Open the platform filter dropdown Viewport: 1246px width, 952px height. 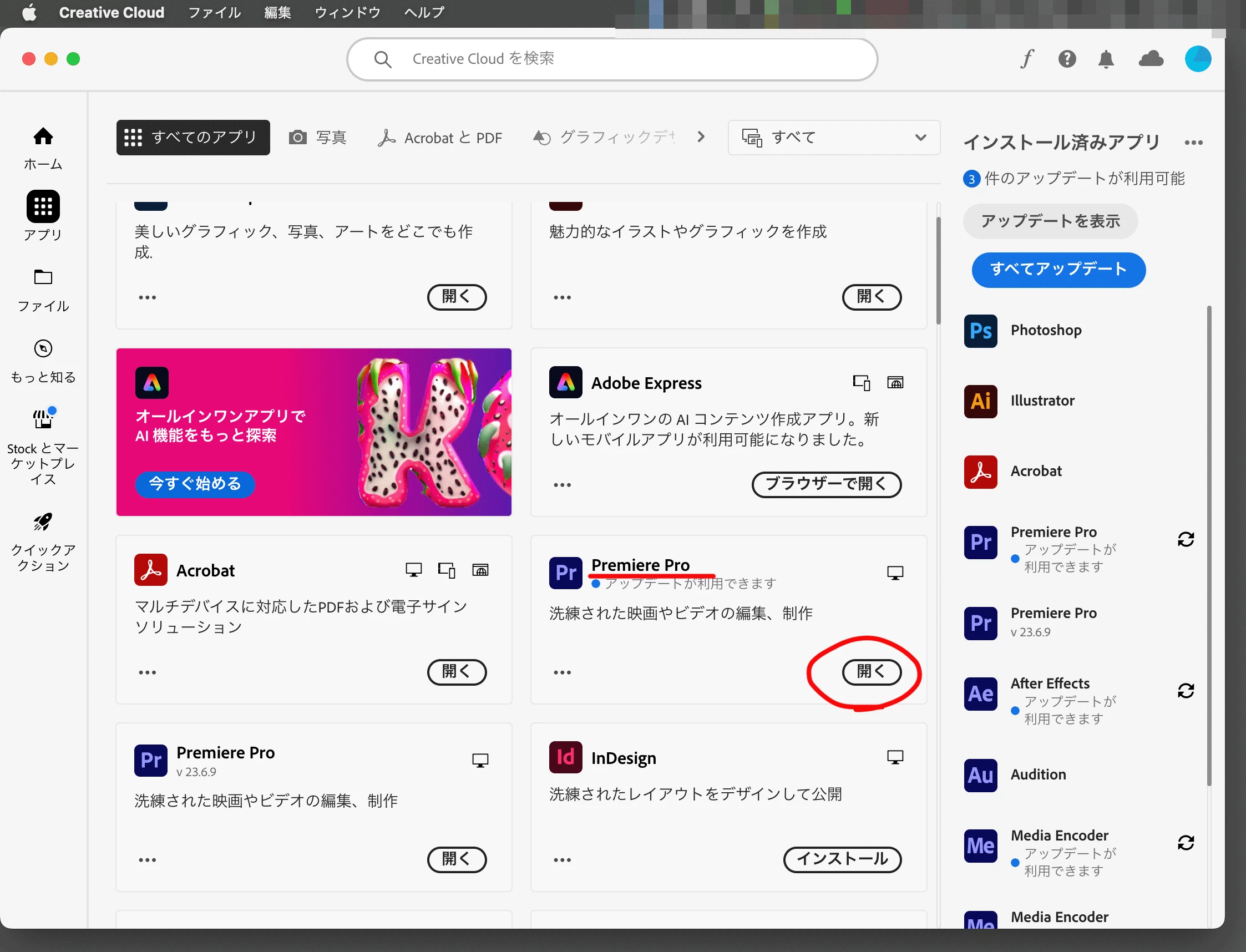[833, 138]
